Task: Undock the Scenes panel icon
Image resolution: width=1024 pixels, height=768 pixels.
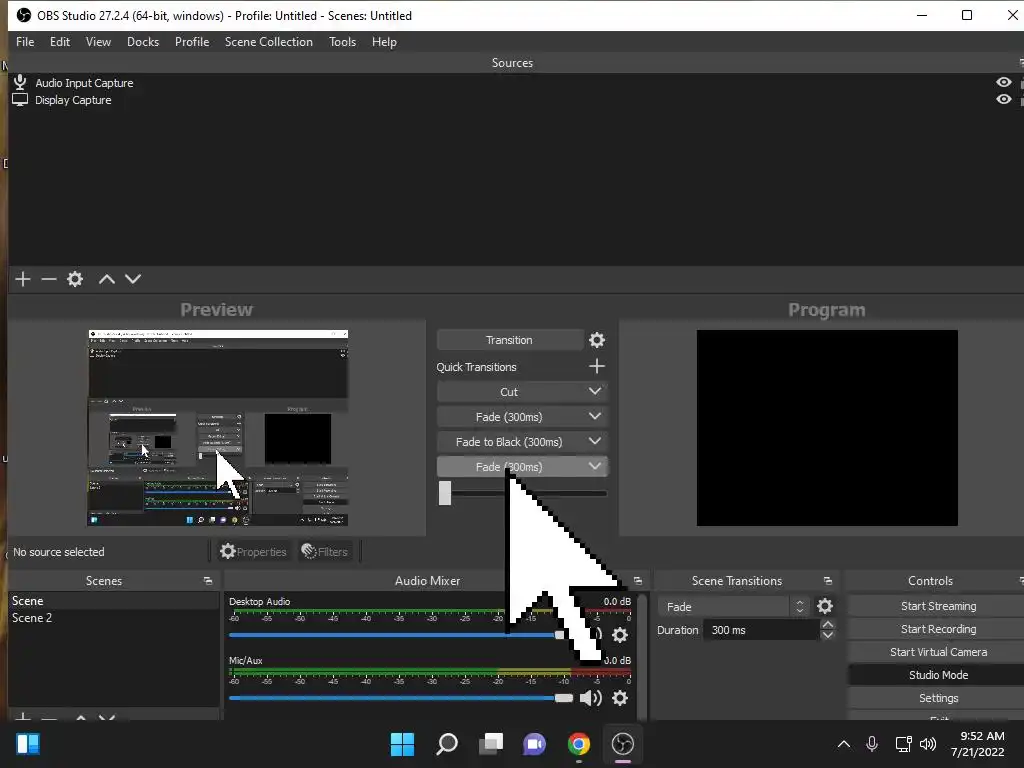Action: (x=208, y=581)
